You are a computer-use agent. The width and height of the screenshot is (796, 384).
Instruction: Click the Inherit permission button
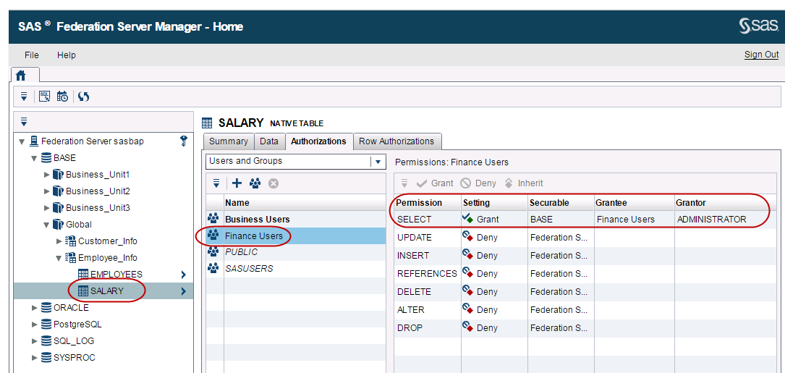[x=523, y=183]
